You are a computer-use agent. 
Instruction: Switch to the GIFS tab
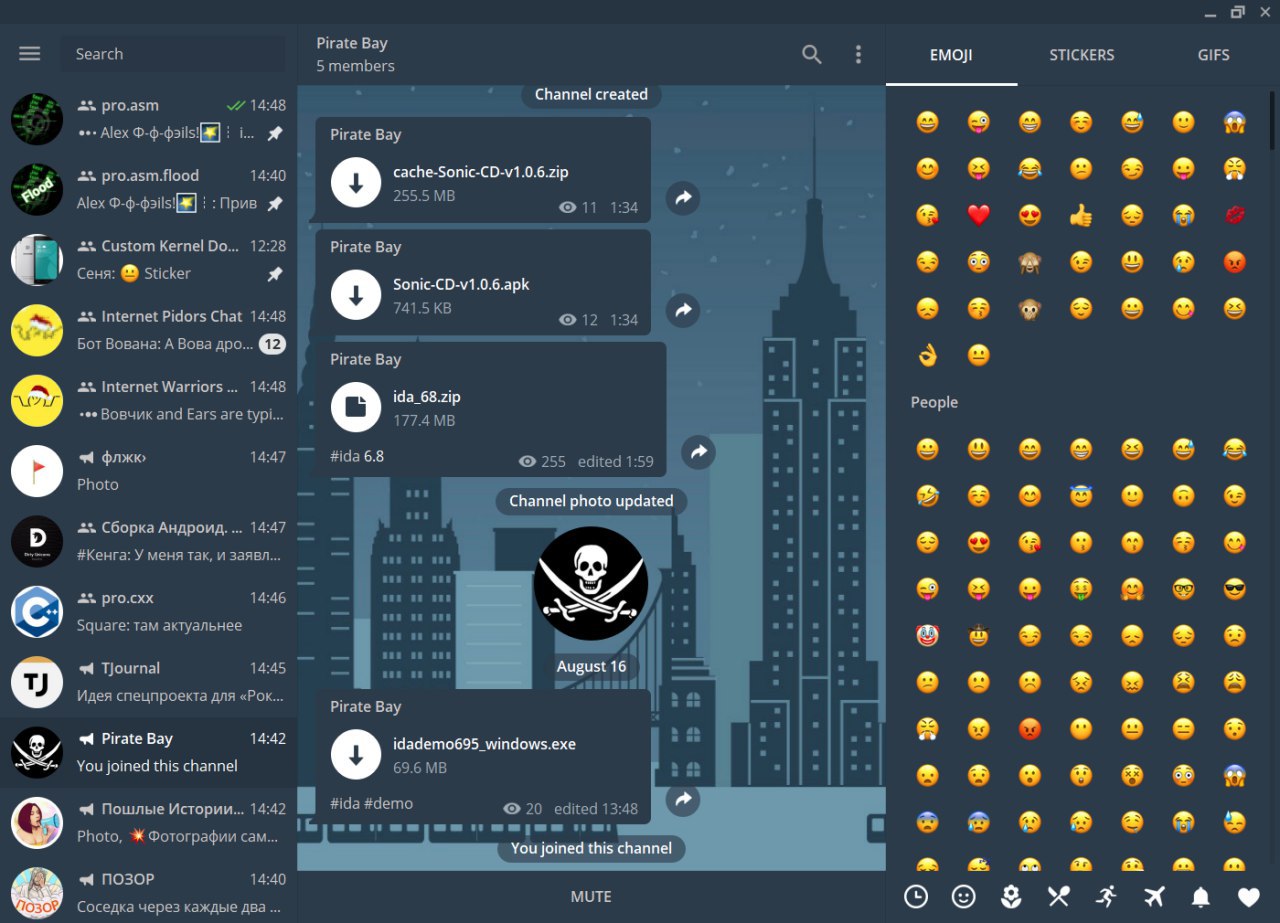point(1213,55)
